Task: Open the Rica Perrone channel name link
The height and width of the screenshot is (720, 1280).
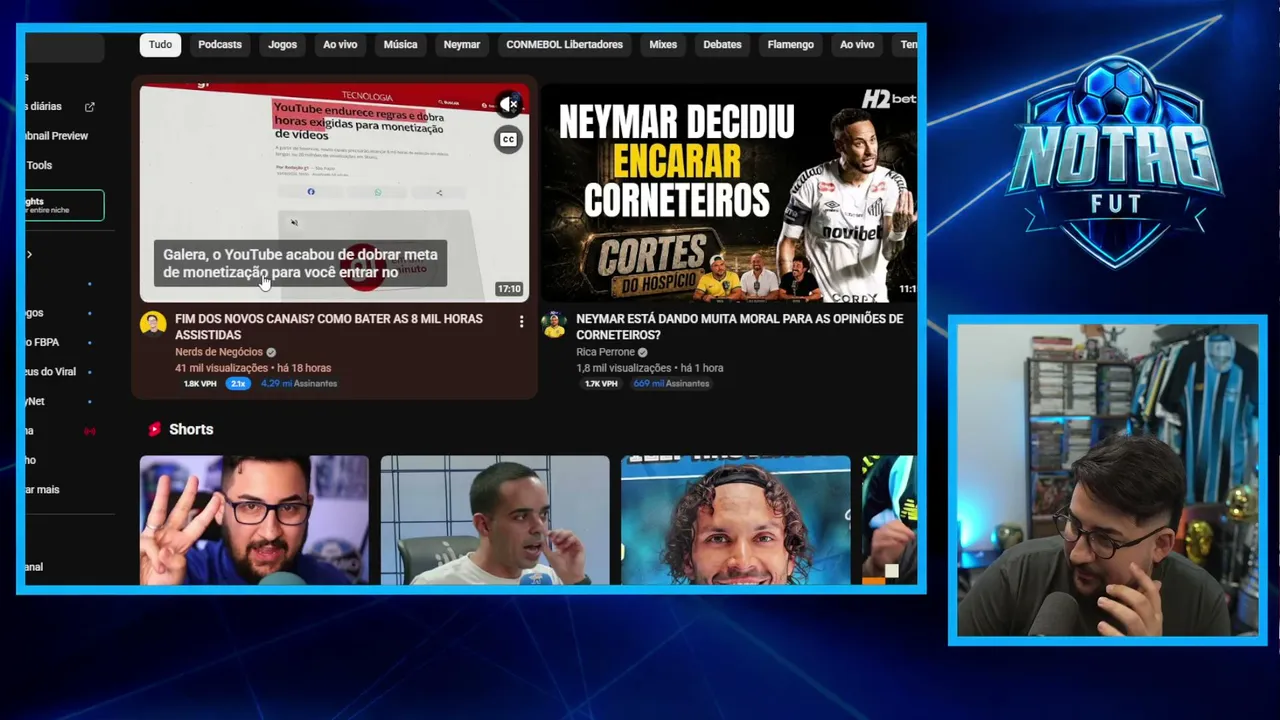Action: point(605,352)
